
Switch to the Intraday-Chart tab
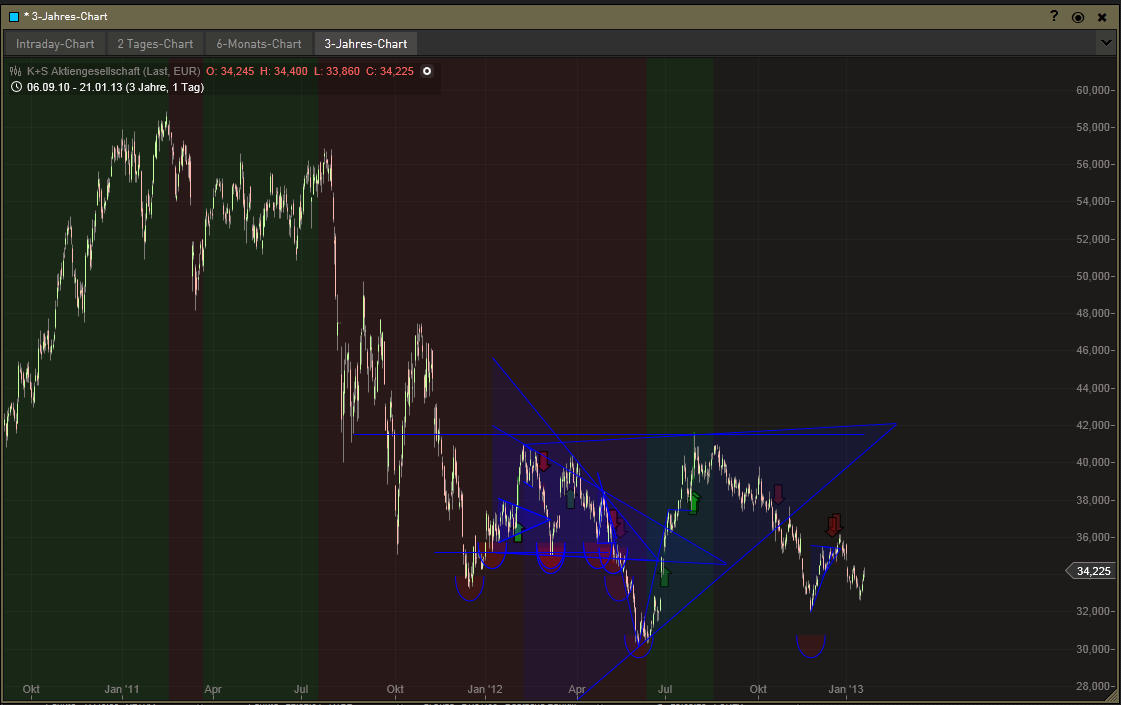pyautogui.click(x=55, y=44)
